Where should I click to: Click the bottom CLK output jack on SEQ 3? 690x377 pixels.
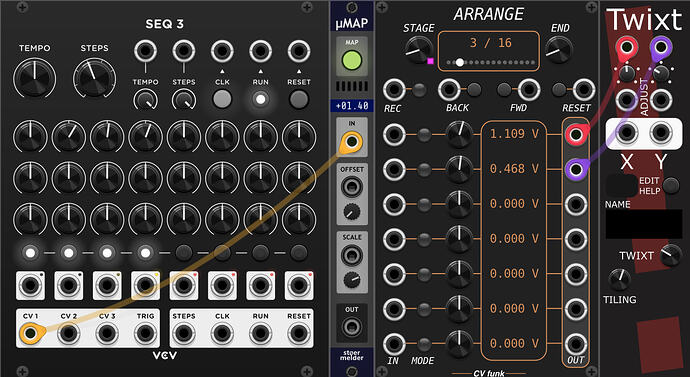[x=222, y=333]
